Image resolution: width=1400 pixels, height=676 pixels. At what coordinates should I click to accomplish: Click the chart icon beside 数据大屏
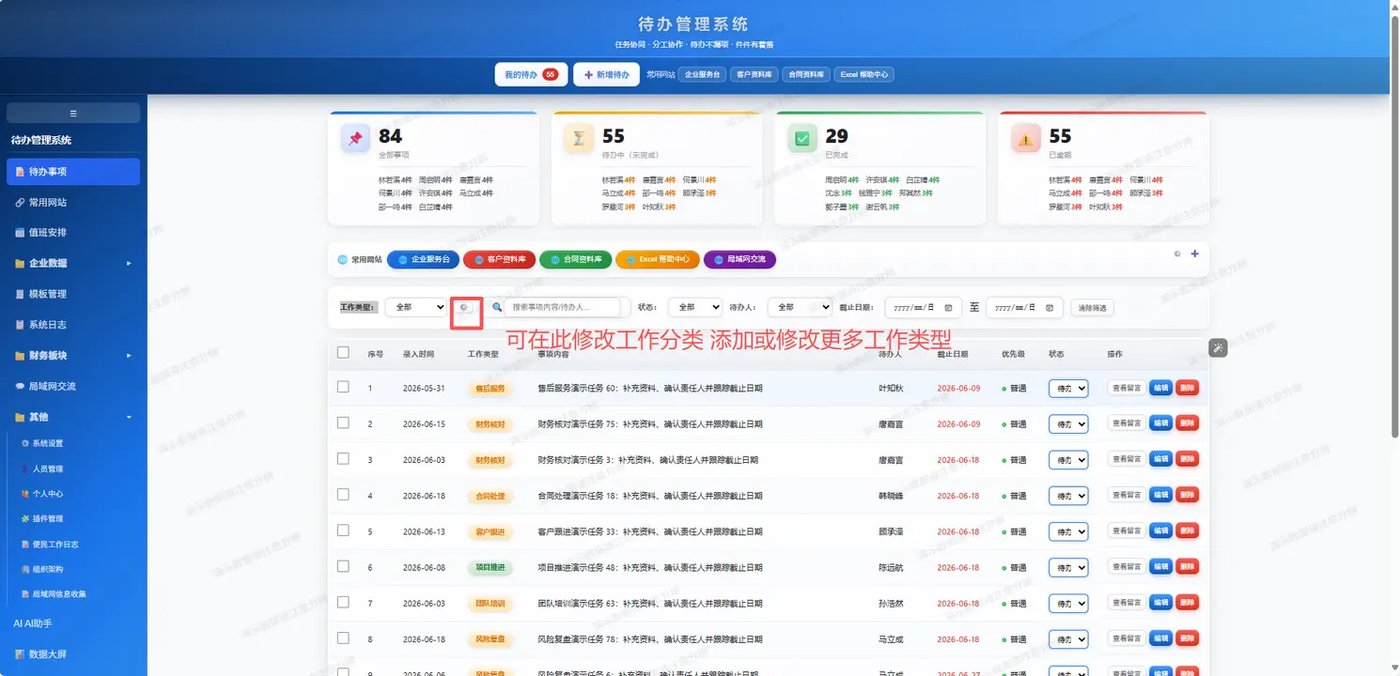pos(20,654)
